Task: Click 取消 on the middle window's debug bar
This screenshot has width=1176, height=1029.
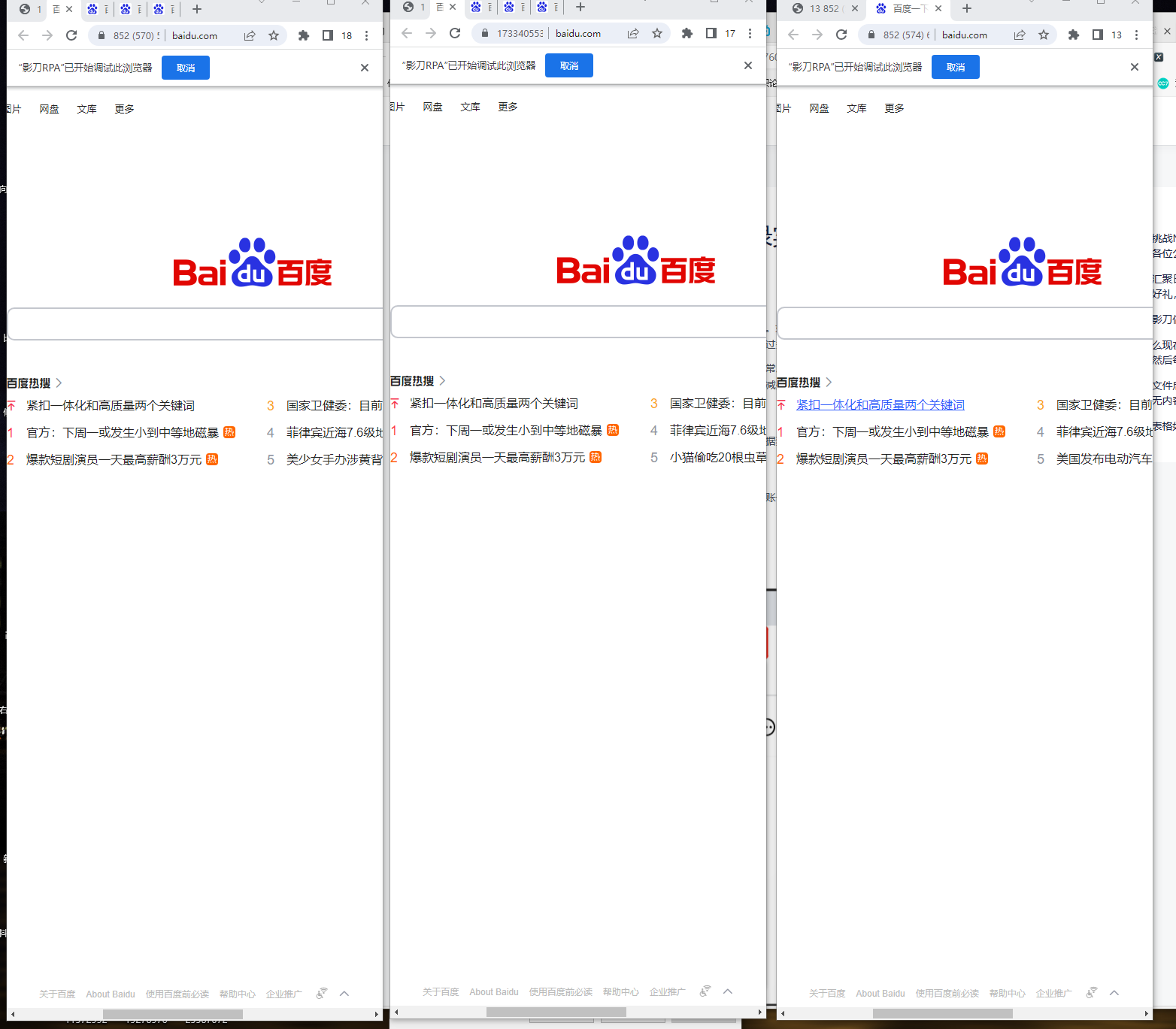Action: point(569,65)
